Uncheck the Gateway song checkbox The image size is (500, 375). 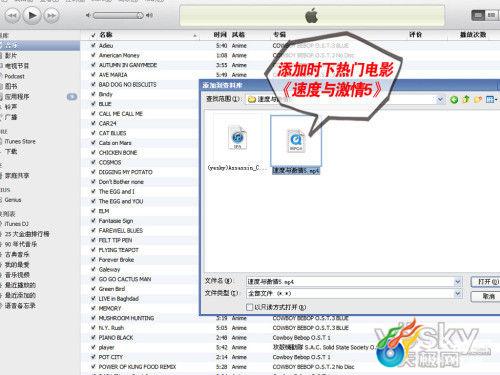(x=93, y=269)
